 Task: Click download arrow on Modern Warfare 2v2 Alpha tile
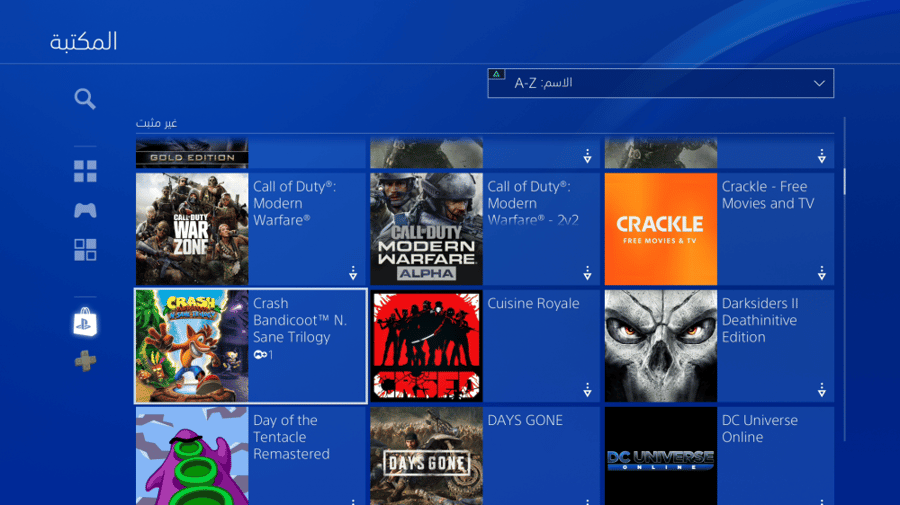click(587, 273)
